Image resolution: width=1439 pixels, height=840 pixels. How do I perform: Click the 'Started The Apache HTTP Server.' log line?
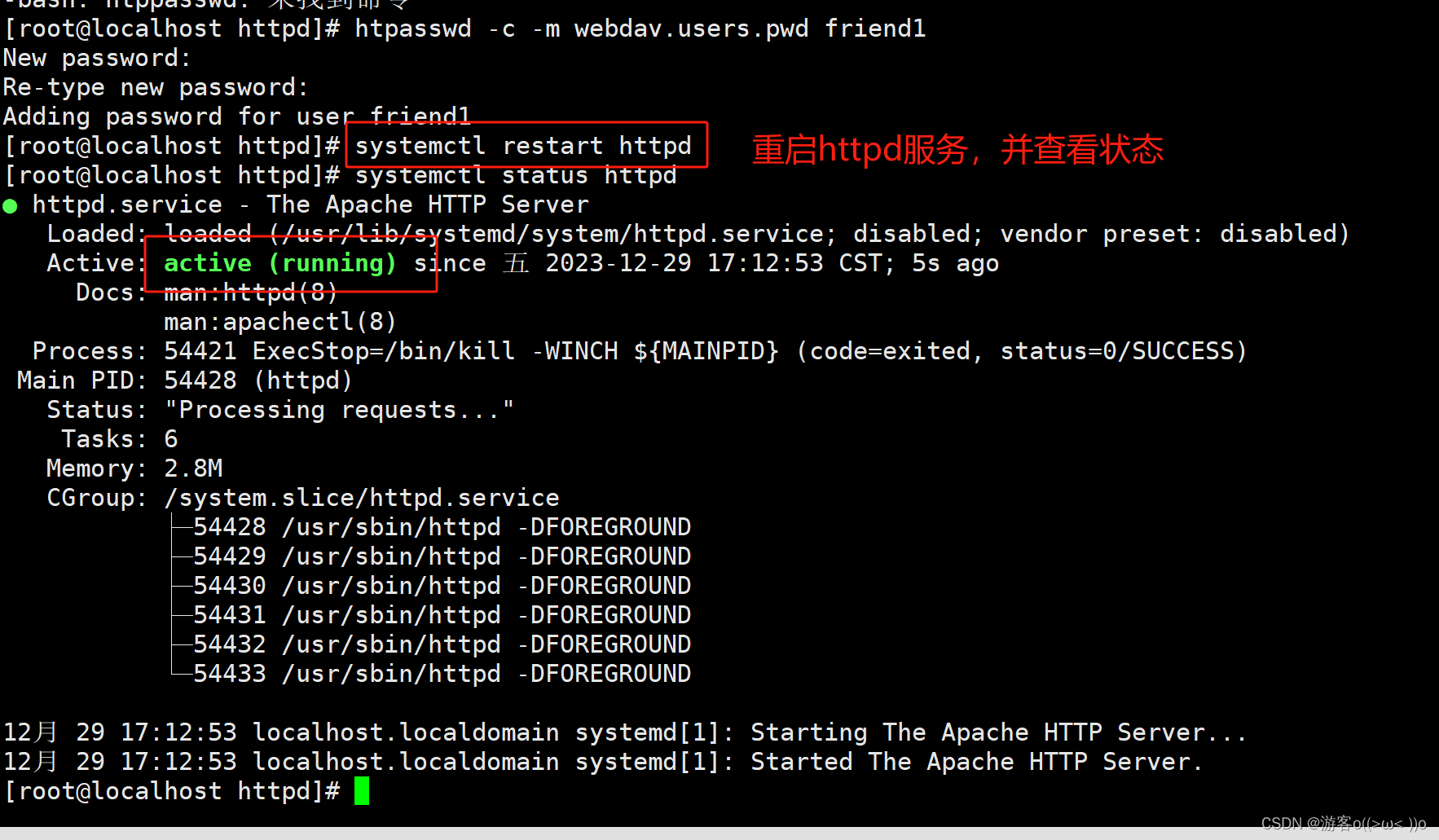tap(603, 762)
